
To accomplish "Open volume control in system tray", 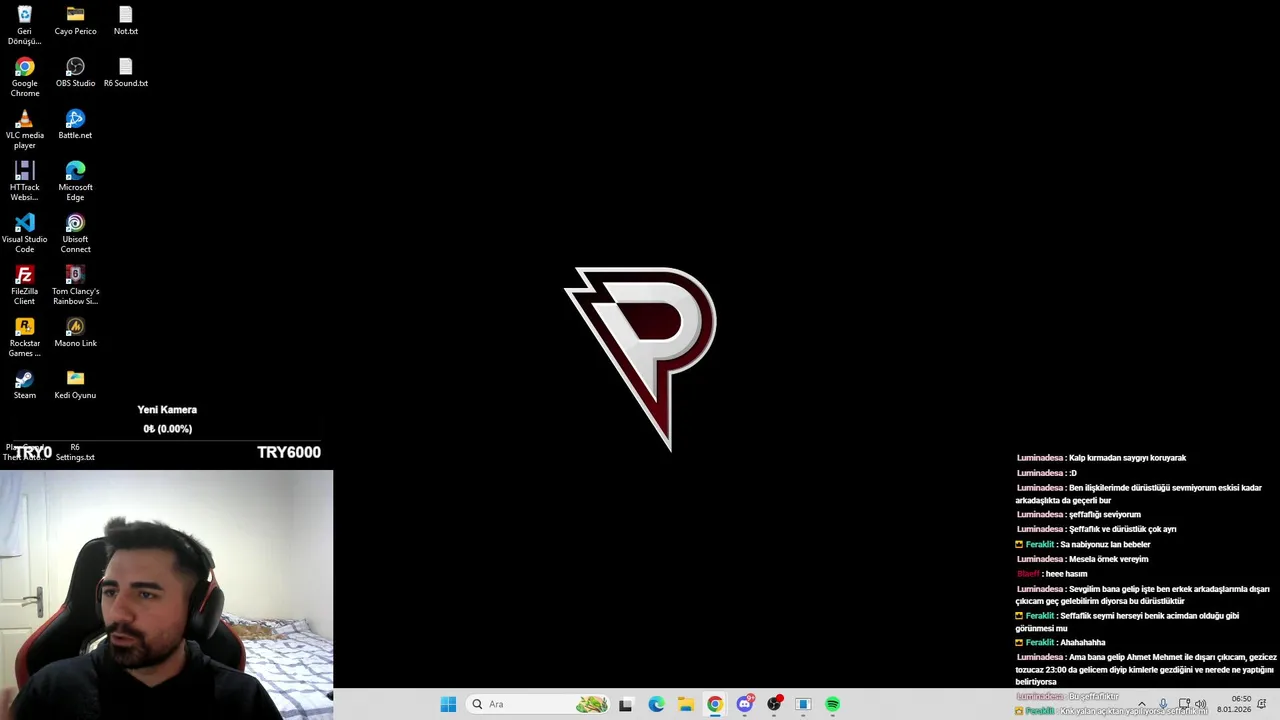I will click(x=1201, y=704).
